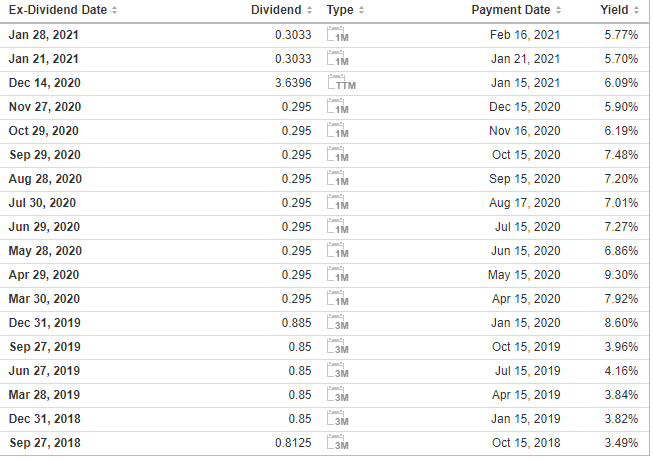
Task: Click the 1M calendar icon for Jul 30, 2020
Action: coord(338,203)
